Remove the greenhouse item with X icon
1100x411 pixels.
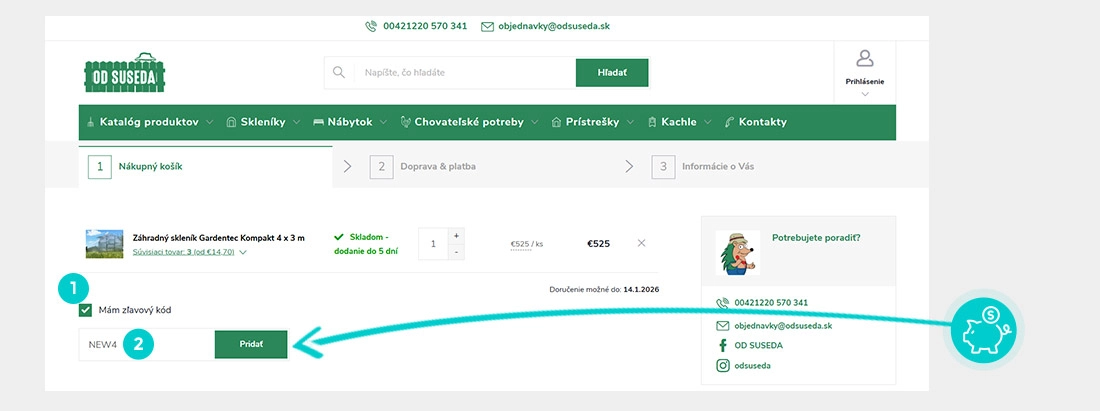click(641, 243)
